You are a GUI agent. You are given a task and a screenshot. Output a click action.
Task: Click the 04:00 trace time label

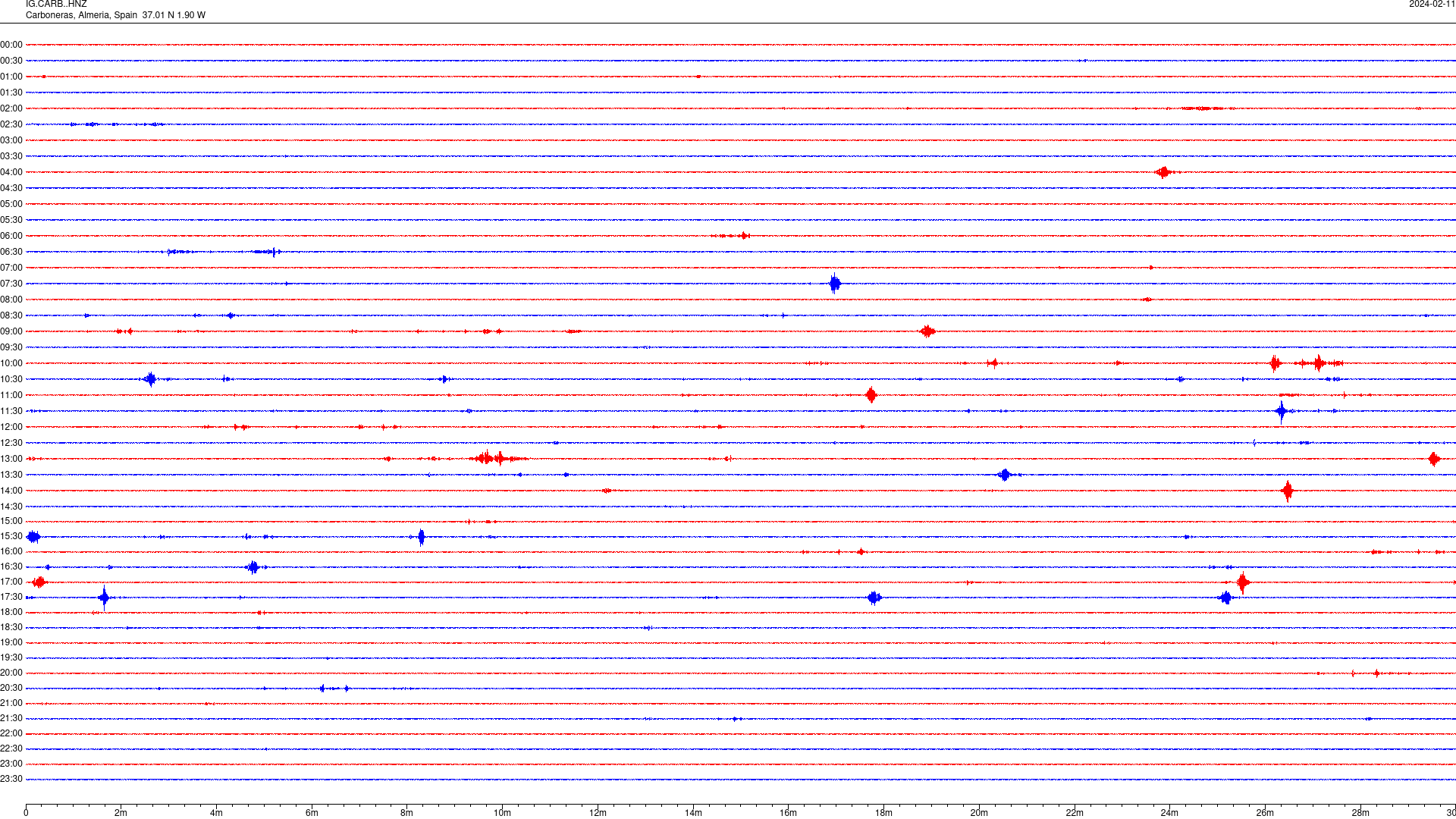(11, 172)
